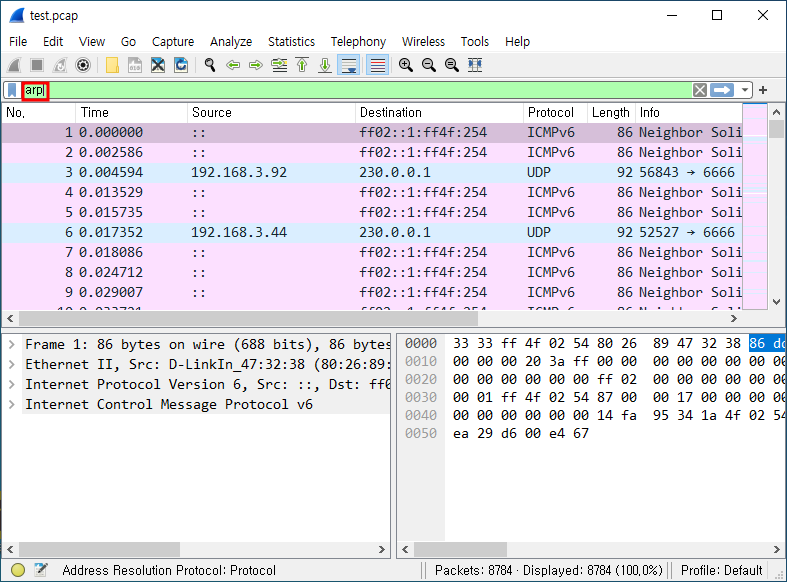Expand Internet Control Message Protocol v6 node

[x=12, y=405]
